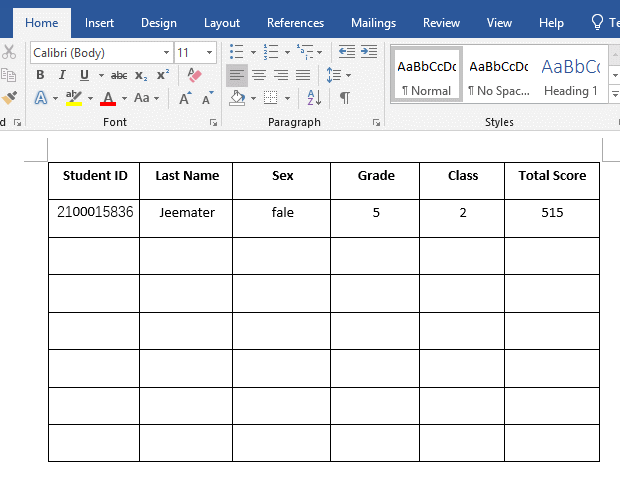Click the Format Painter brush icon
Viewport: 620px width, 500px height.
(x=9, y=98)
